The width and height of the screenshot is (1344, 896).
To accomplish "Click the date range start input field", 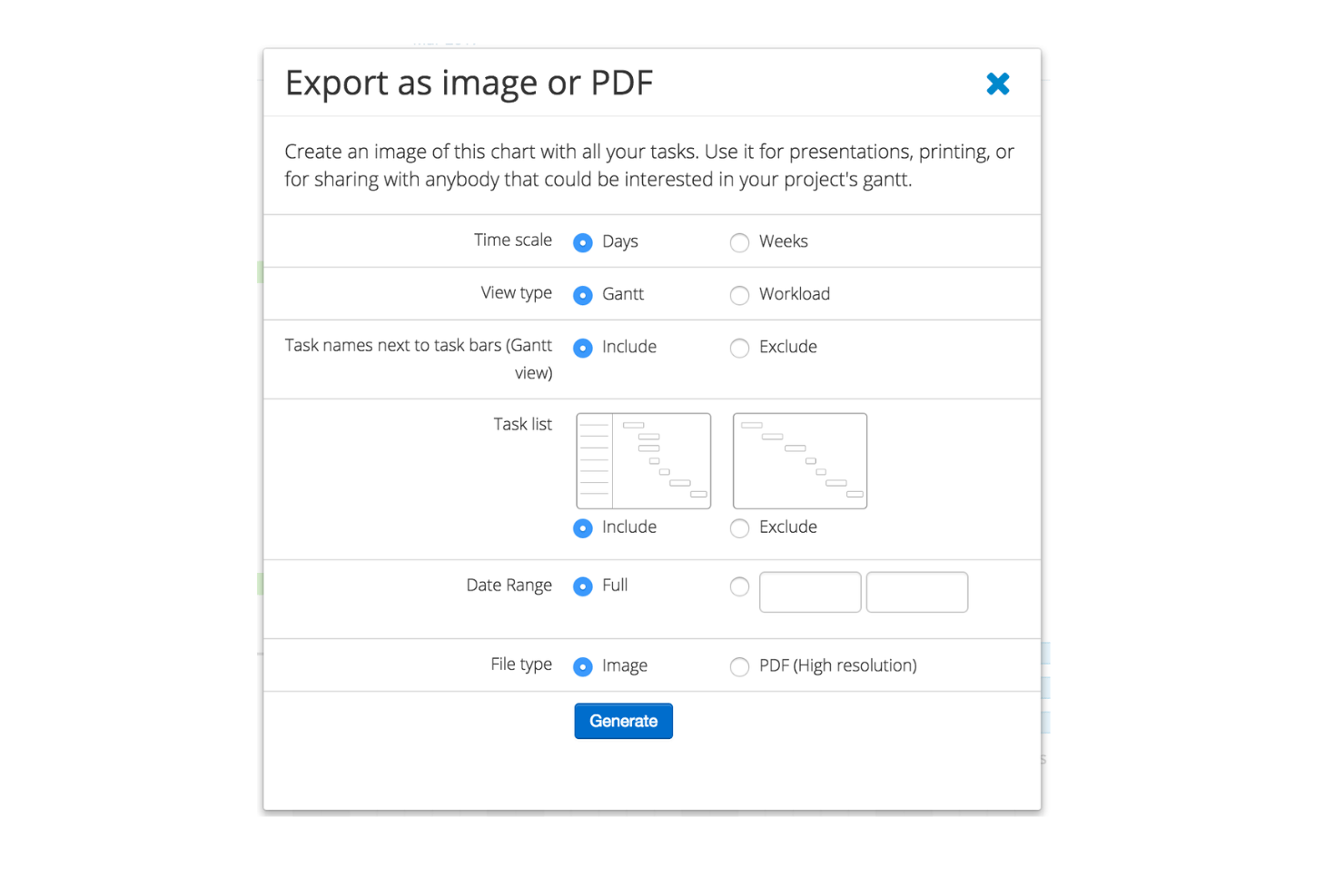I will point(810,592).
